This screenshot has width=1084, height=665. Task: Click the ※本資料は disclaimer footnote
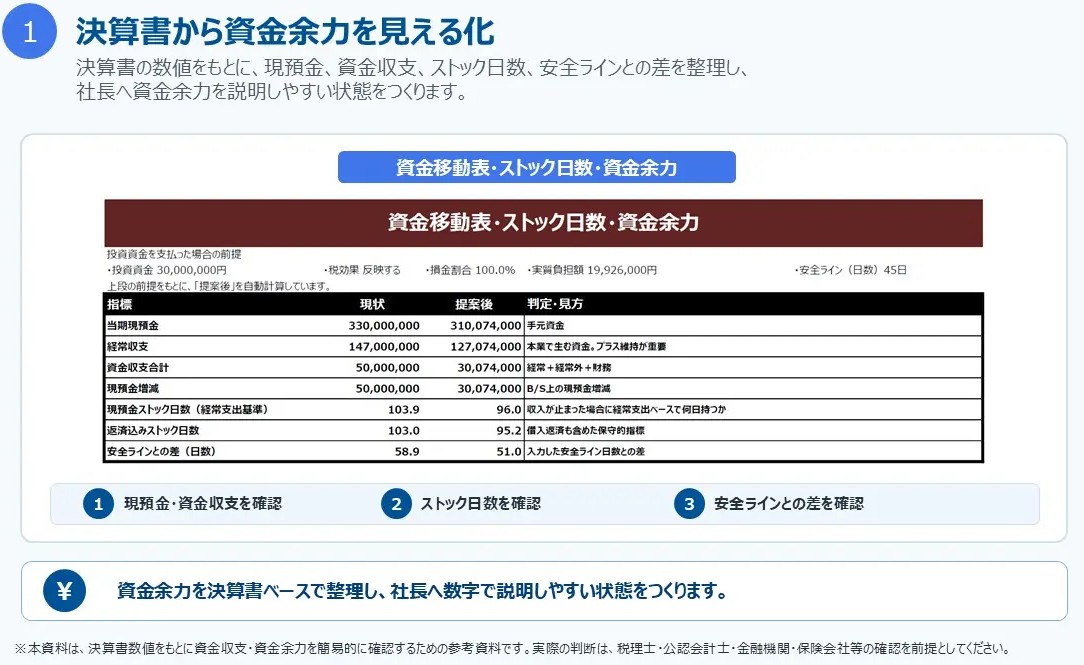(x=512, y=648)
